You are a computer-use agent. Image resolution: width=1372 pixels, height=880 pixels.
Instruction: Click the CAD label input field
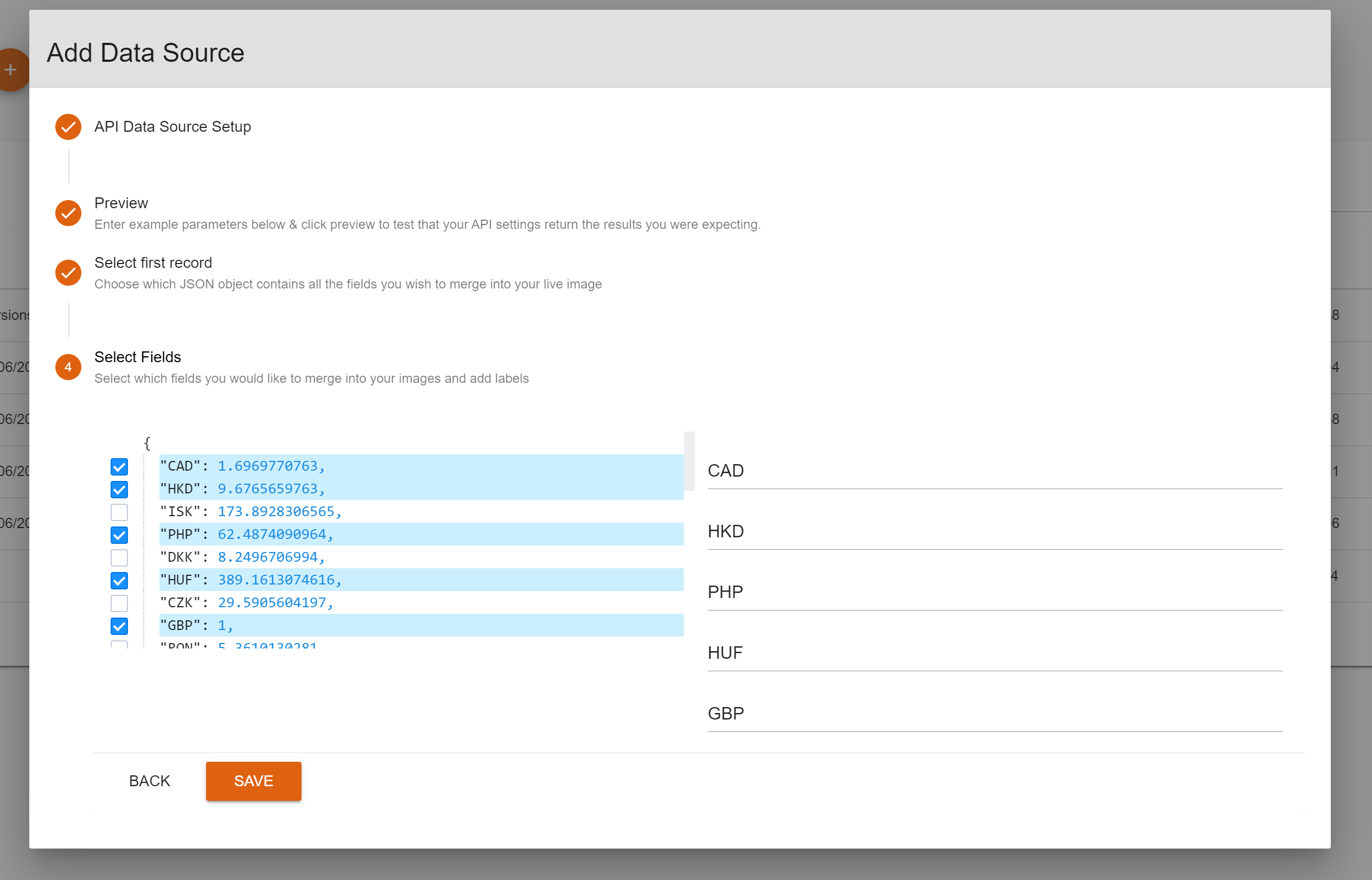[x=994, y=471]
